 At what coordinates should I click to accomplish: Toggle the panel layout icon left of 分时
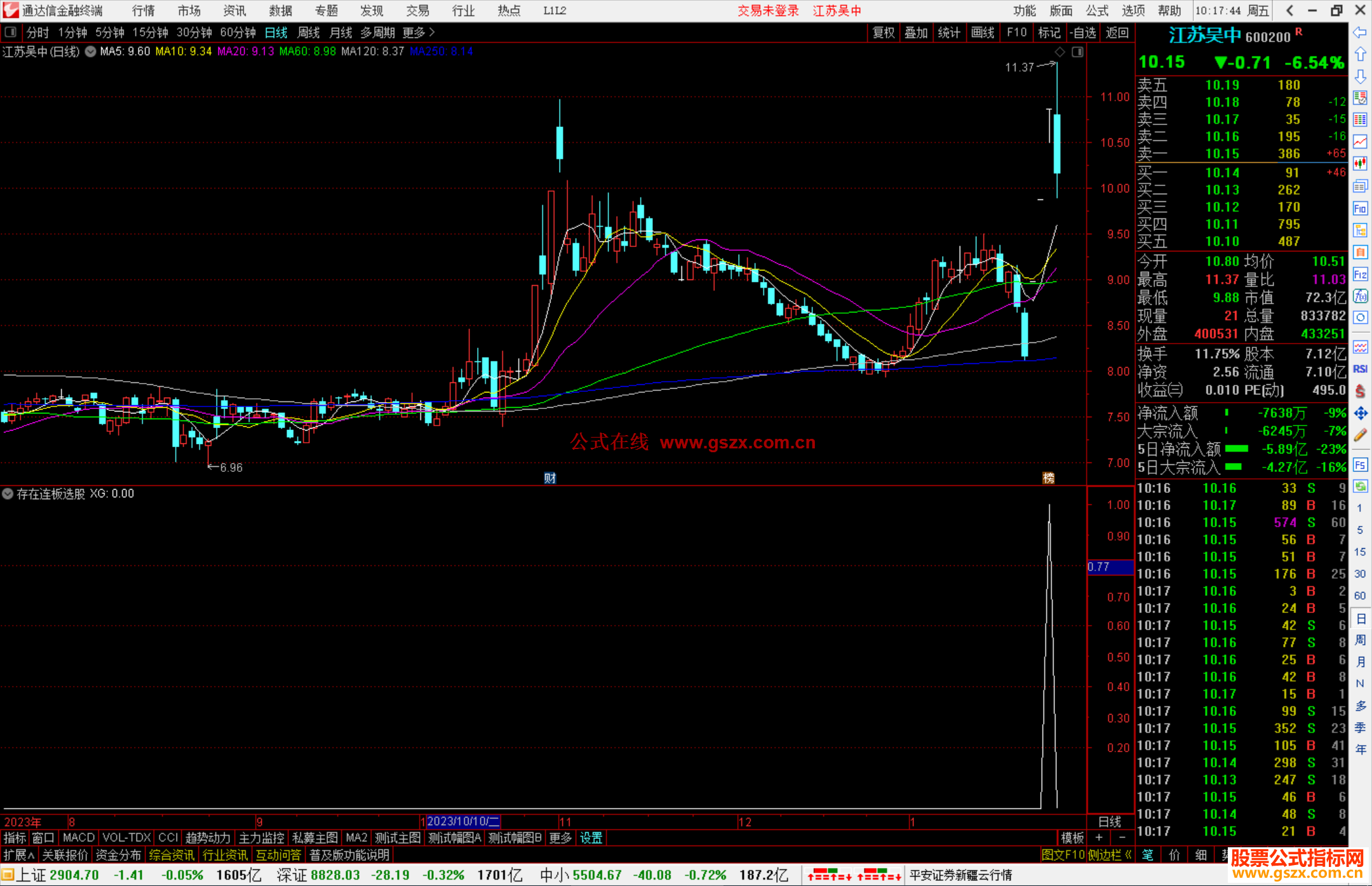(11, 32)
